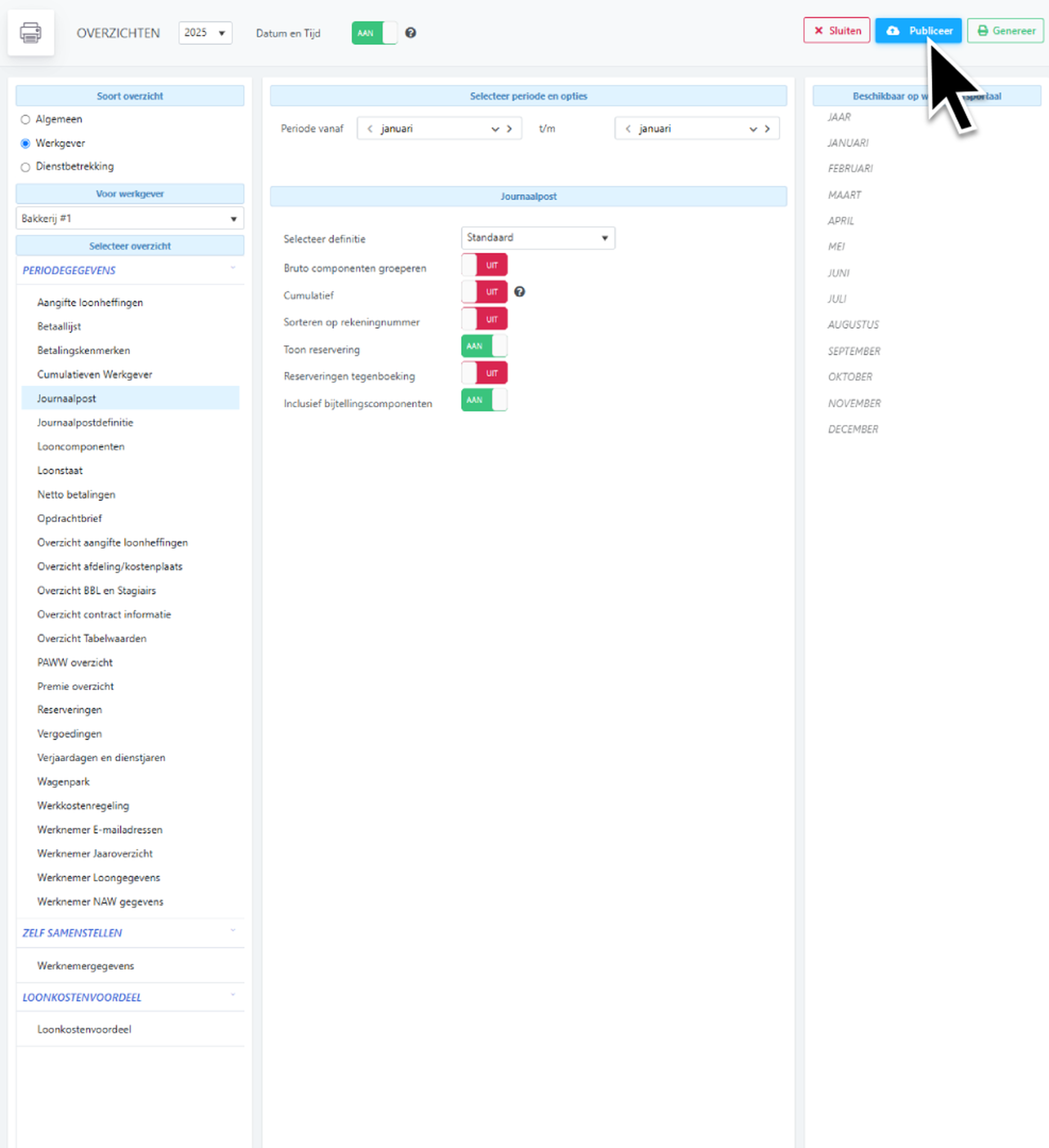Click the help icon next to Datum en Tijd

(x=411, y=33)
